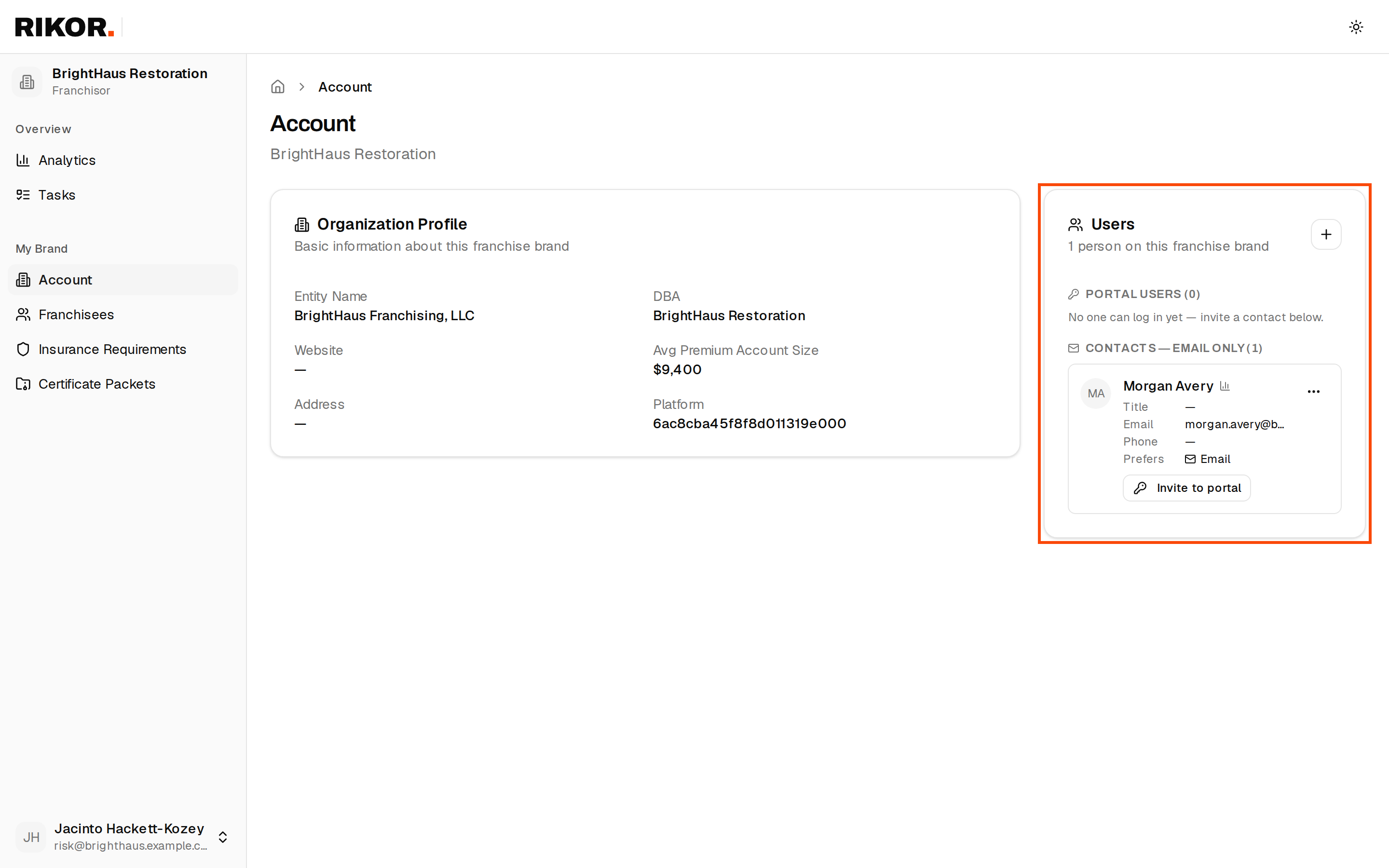This screenshot has width=1389, height=868.
Task: Open Franchisees in the sidebar
Action: [123, 314]
